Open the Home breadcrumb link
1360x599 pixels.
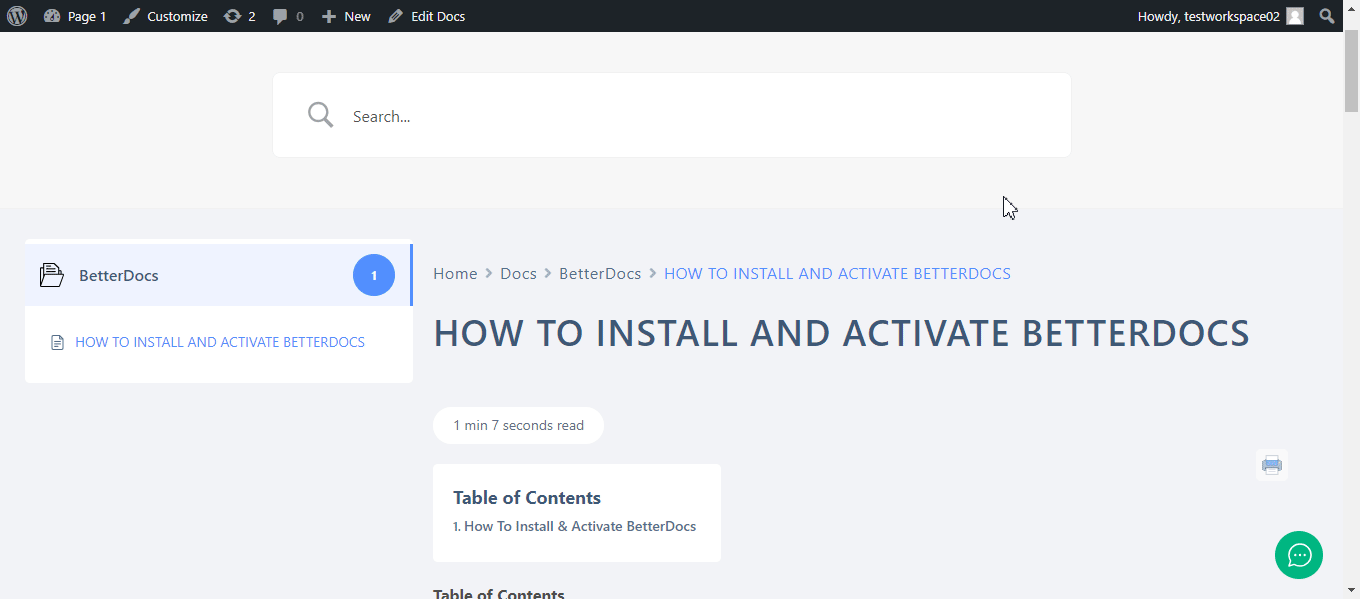(x=455, y=273)
